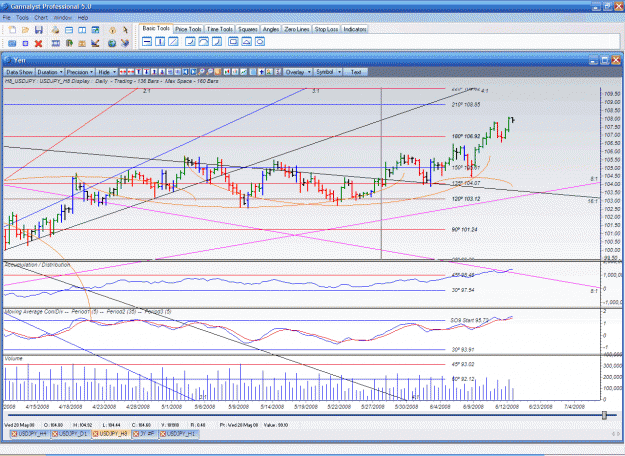Click the 120° 103.12 price level label
Screen dimensions: 625x456
[x=466, y=199]
